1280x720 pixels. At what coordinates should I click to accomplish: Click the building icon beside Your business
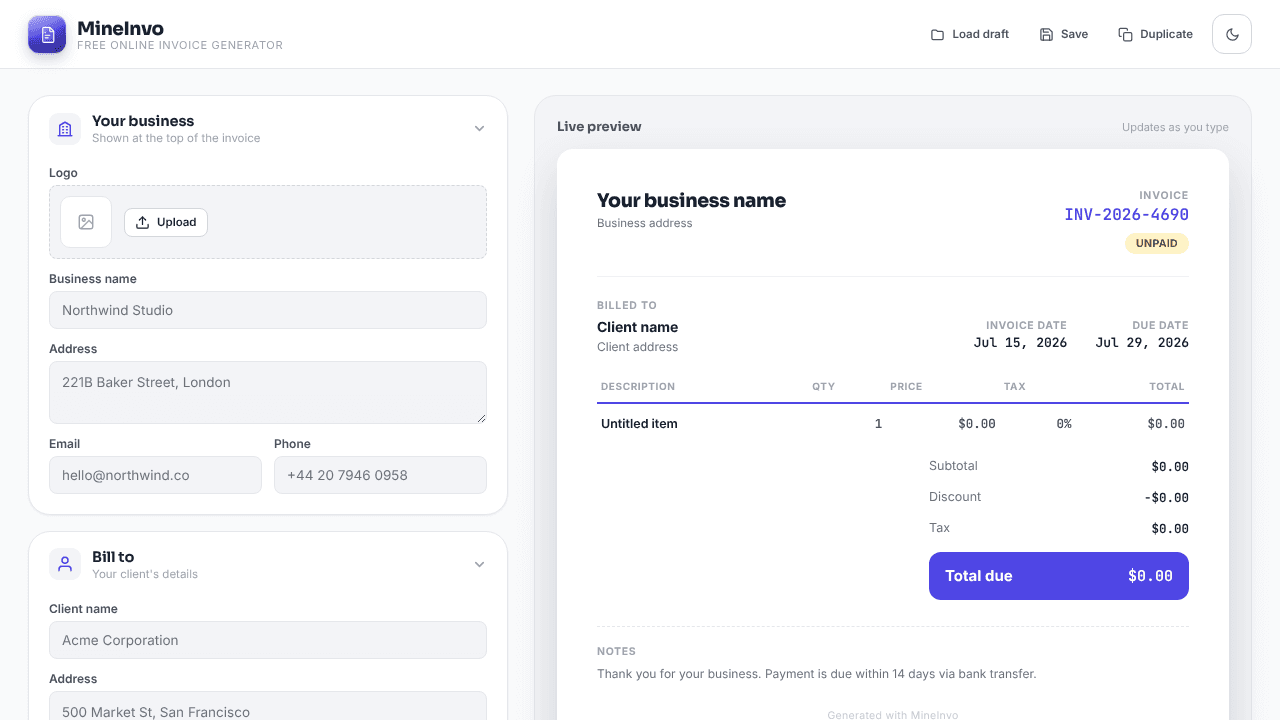[65, 129]
